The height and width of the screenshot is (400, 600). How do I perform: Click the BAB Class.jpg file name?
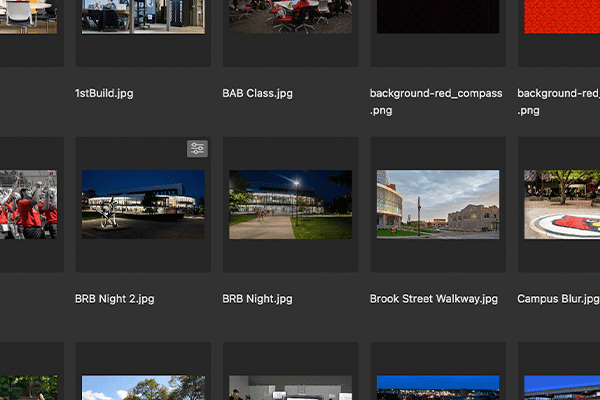(257, 94)
